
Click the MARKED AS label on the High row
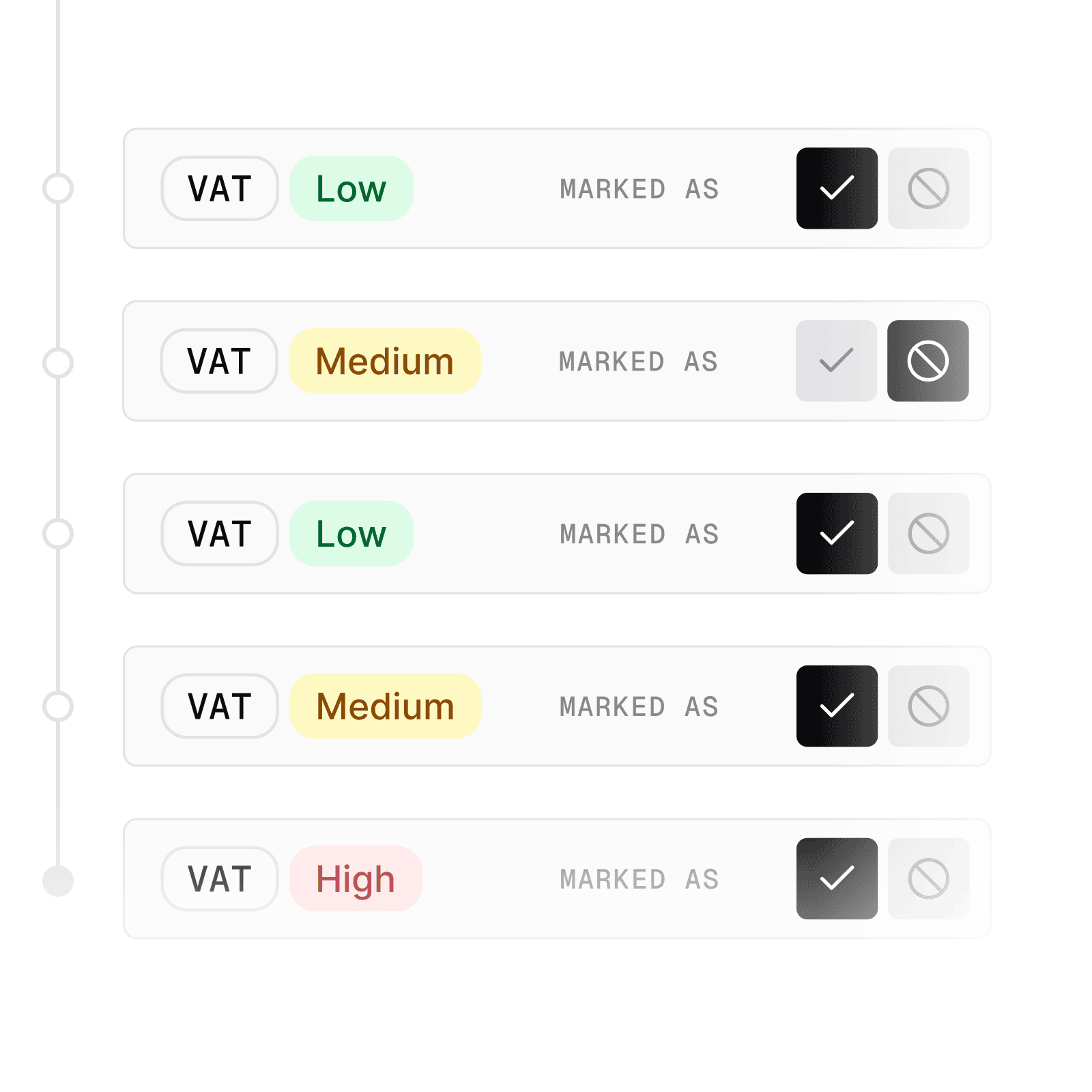click(639, 879)
